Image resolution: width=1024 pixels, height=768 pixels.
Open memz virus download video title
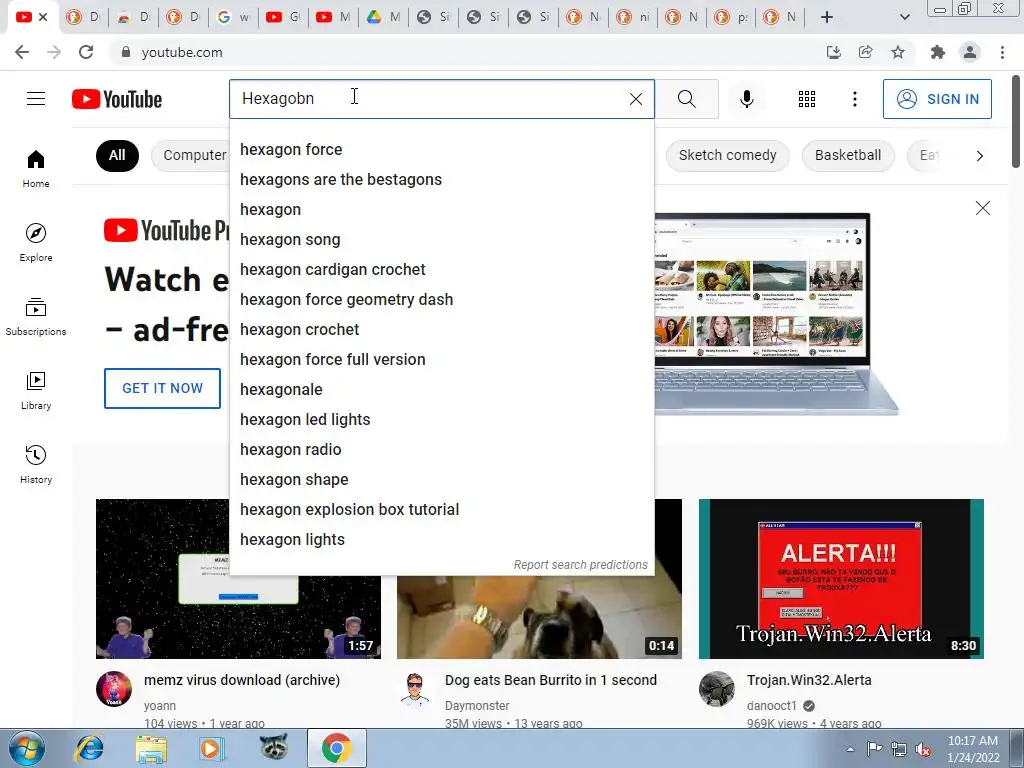pos(242,680)
